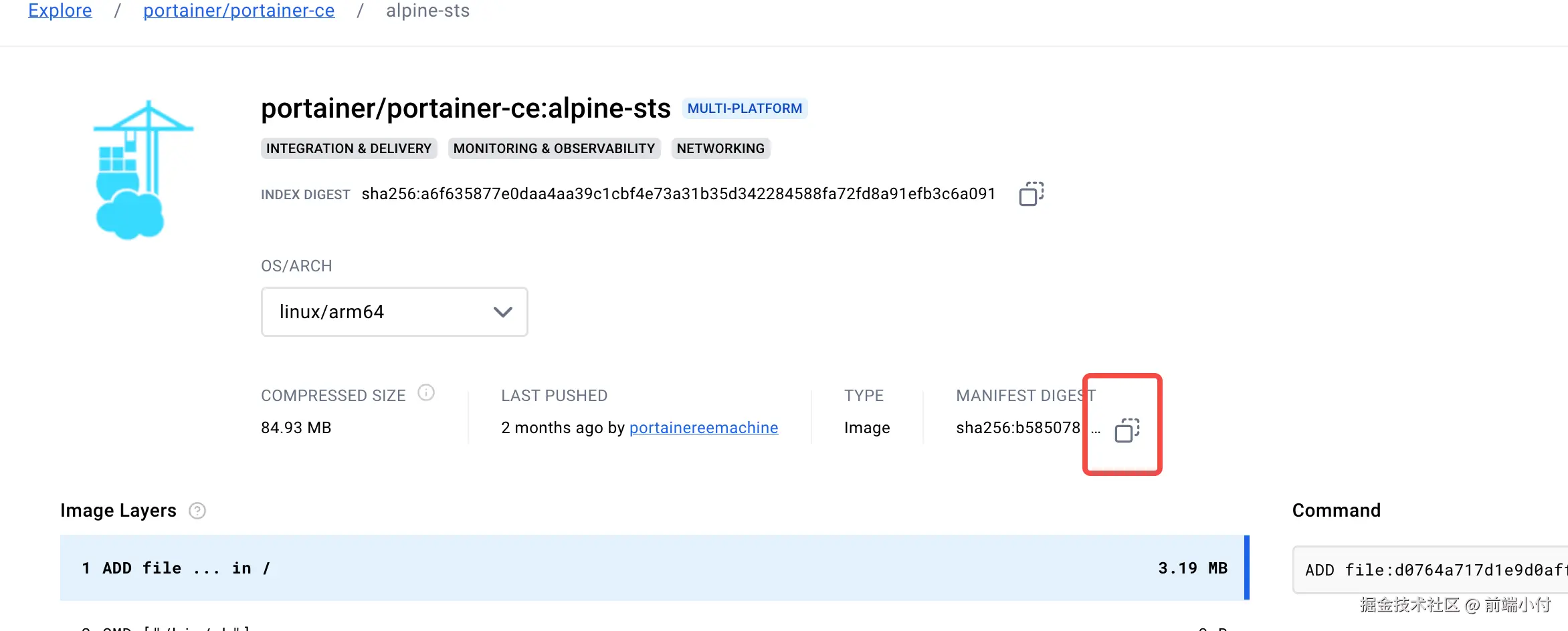The height and width of the screenshot is (631, 1568).
Task: Click the Image Layers help icon
Action: (197, 511)
